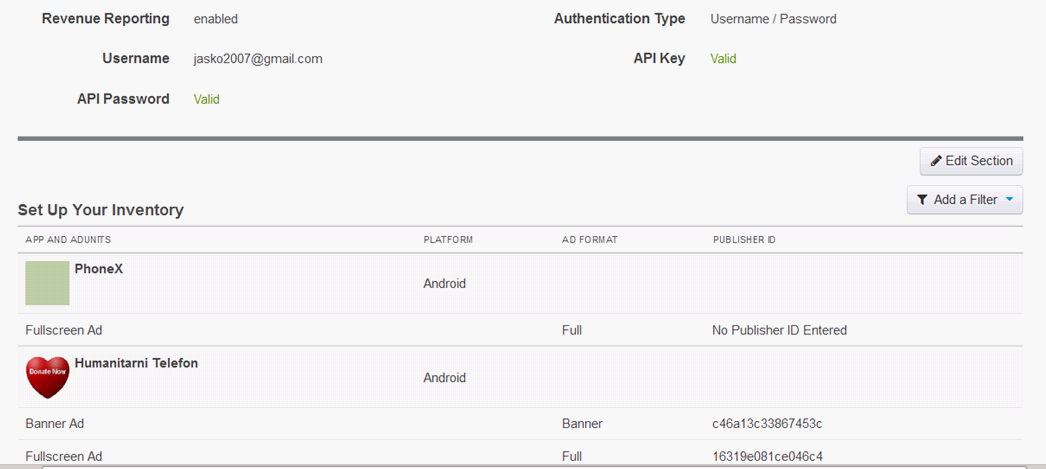
Task: Click No Publisher ID Entered text
Action: (x=779, y=330)
